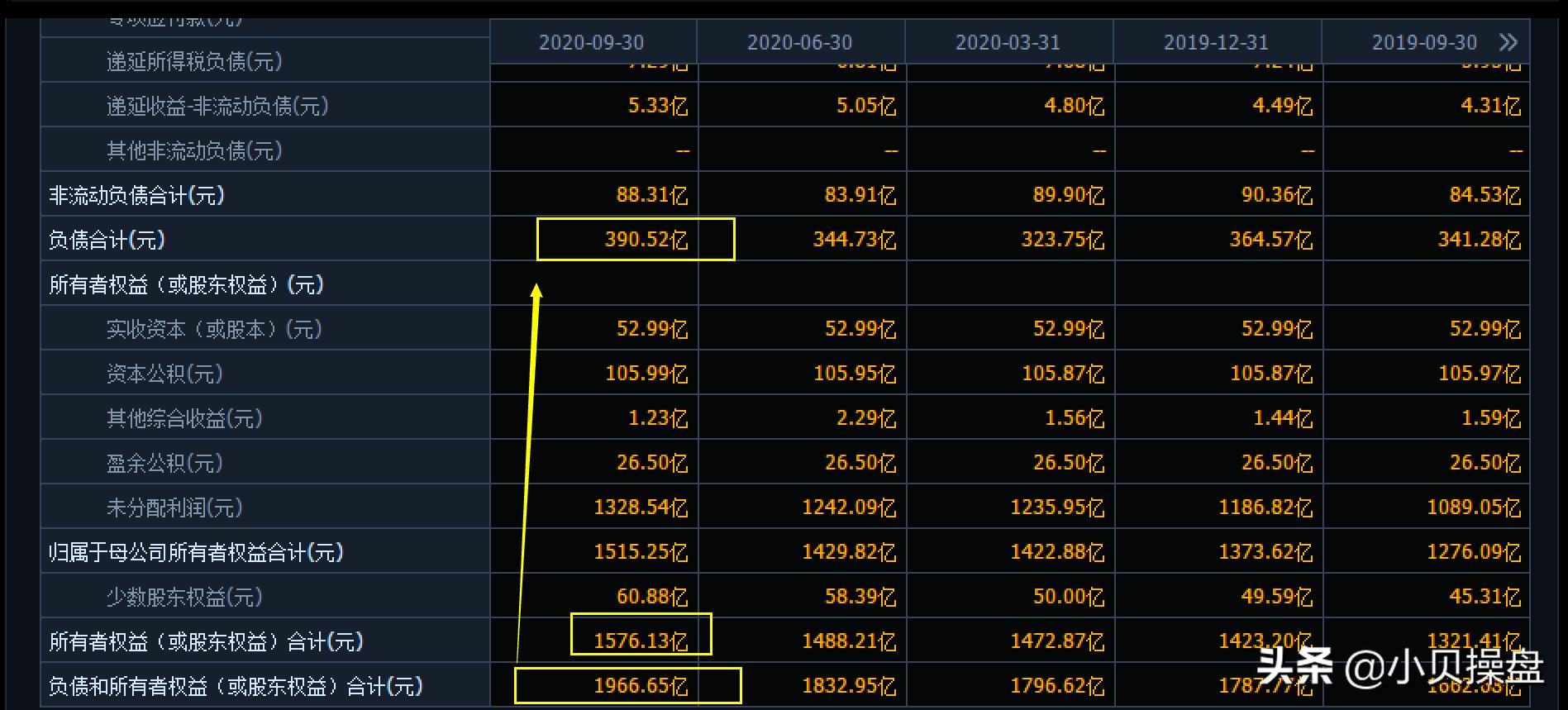Click the 83.91亿 non-current liabilities total
This screenshot has width=1568, height=710.
pyautogui.click(x=860, y=195)
